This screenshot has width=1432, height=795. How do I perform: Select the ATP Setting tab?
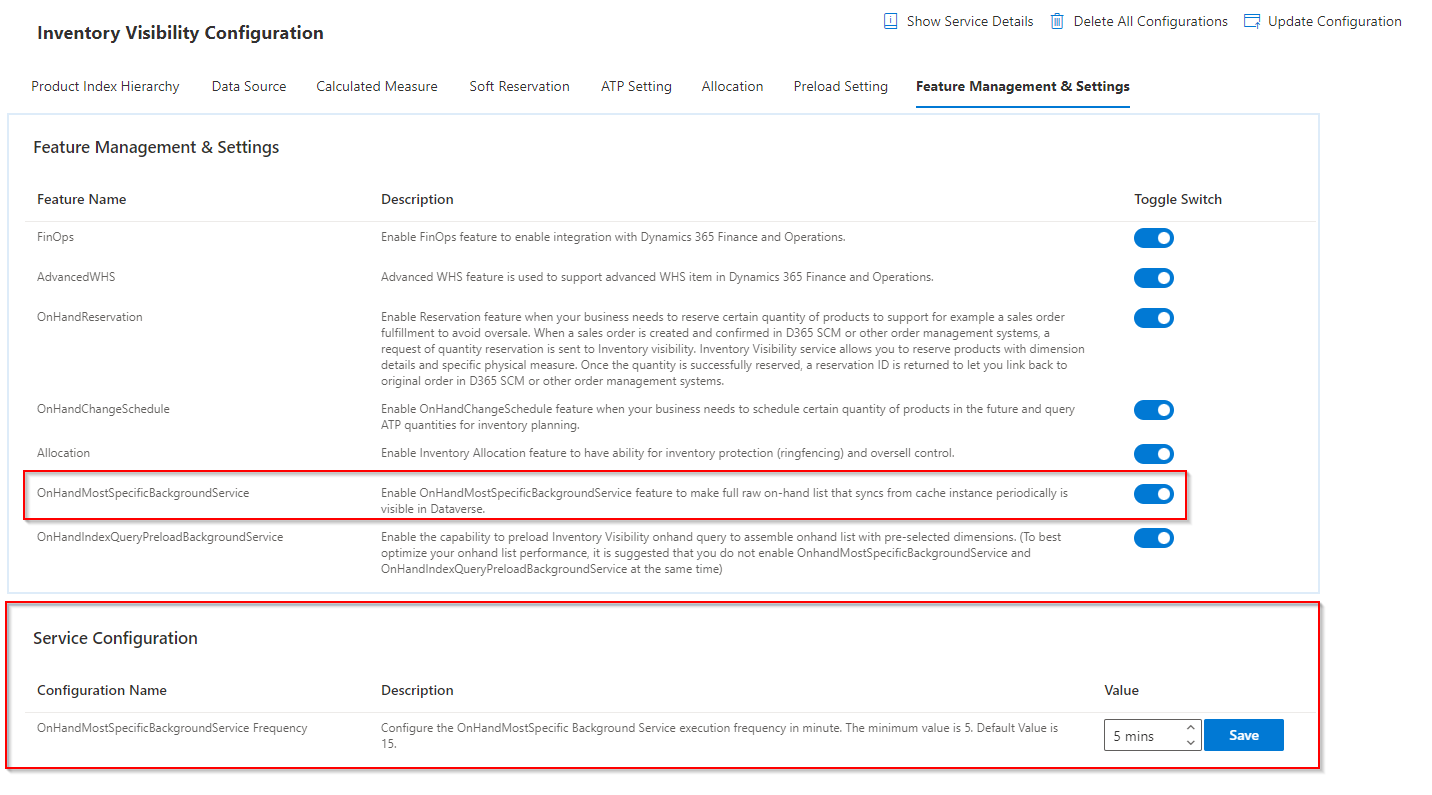click(636, 86)
